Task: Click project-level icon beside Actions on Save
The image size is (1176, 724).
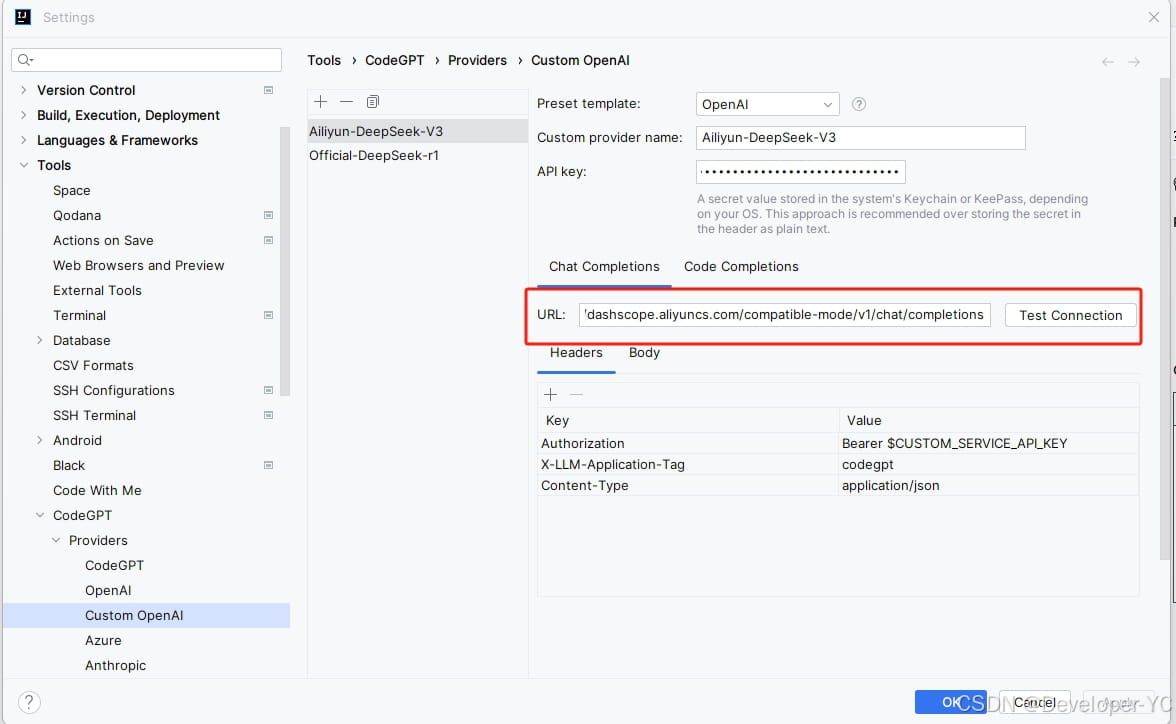Action: [x=268, y=240]
